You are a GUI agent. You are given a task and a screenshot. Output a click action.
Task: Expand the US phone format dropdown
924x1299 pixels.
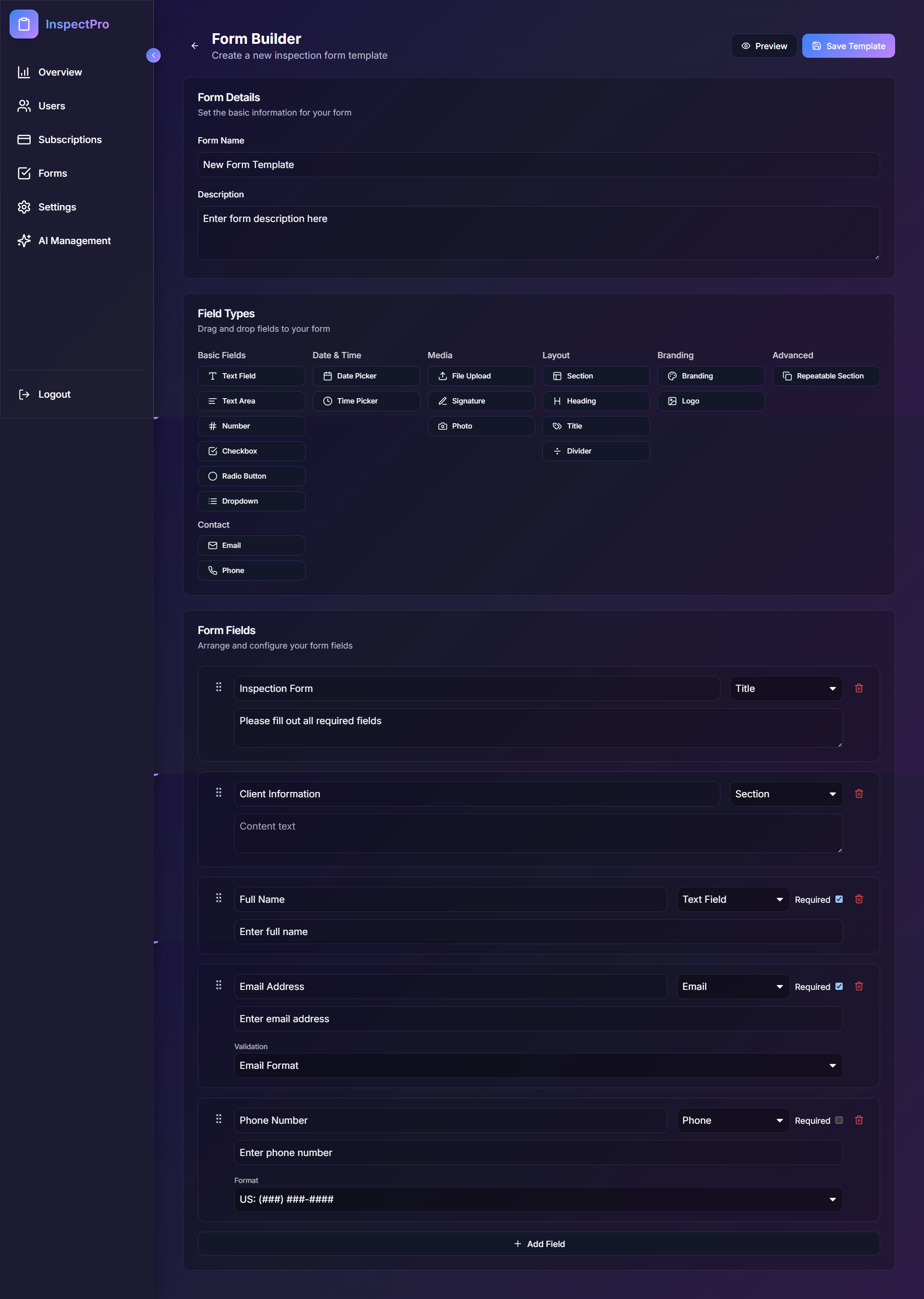click(x=538, y=1199)
